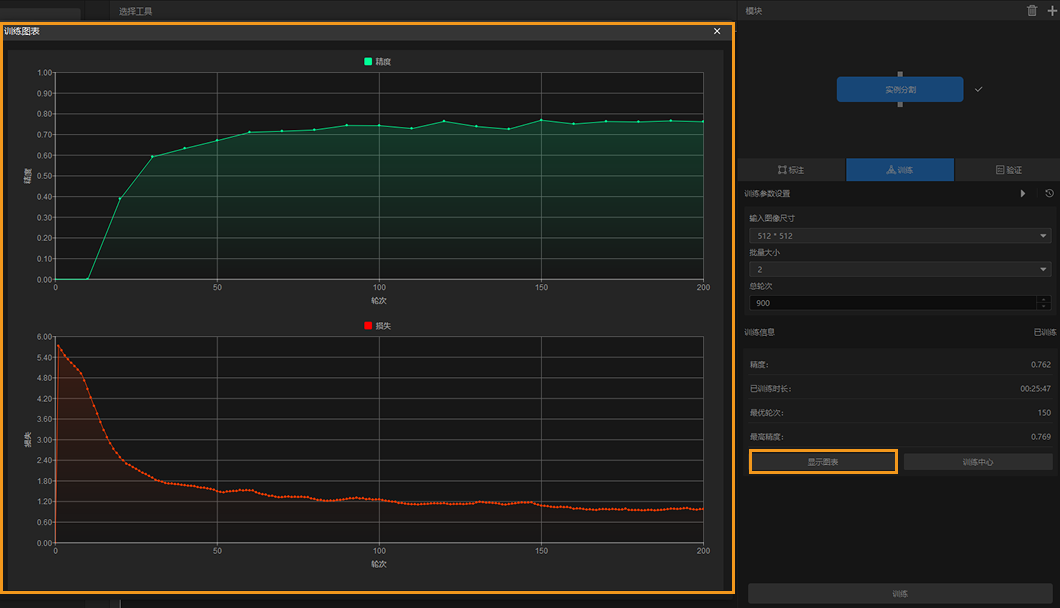Viewport: 1060px width, 608px height.
Task: Open 训练中心 training center button
Action: point(977,462)
